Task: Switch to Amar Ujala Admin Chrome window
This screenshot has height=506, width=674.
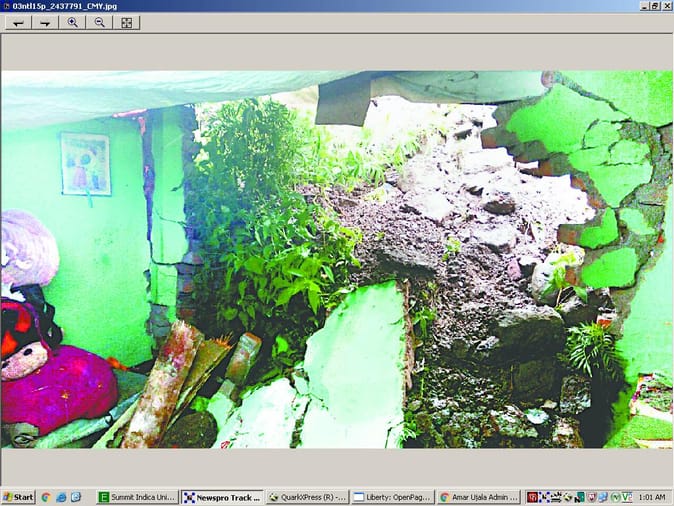Action: 477,497
